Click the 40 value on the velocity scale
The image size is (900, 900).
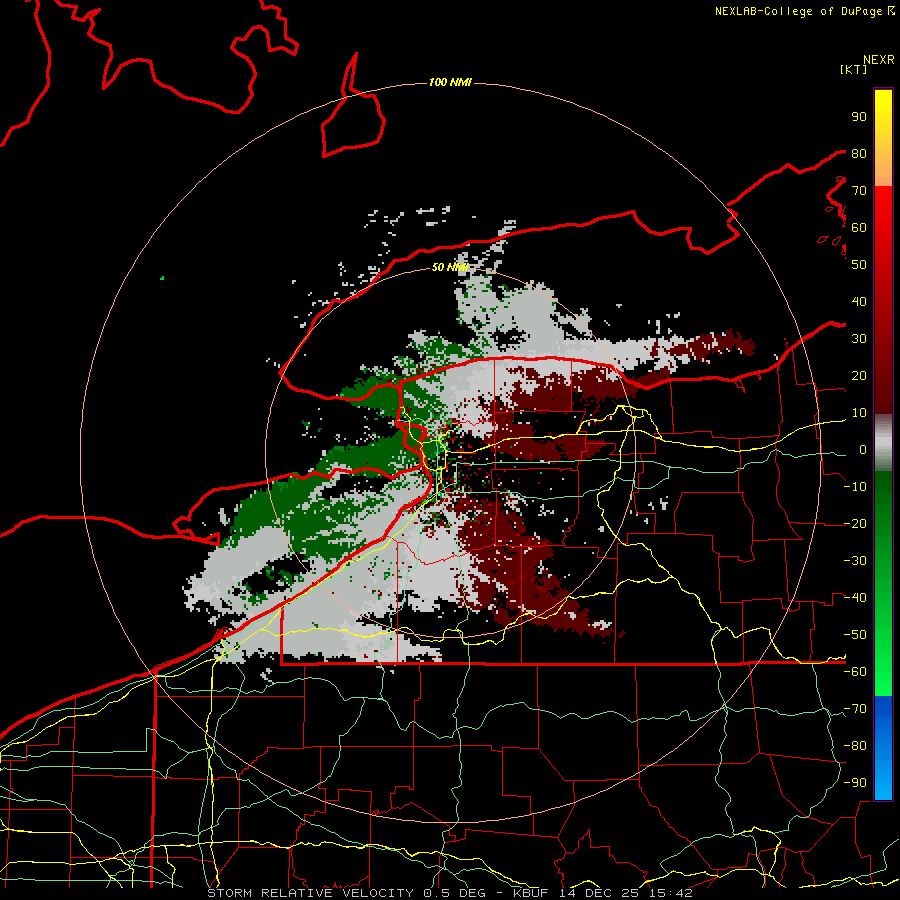click(x=859, y=301)
